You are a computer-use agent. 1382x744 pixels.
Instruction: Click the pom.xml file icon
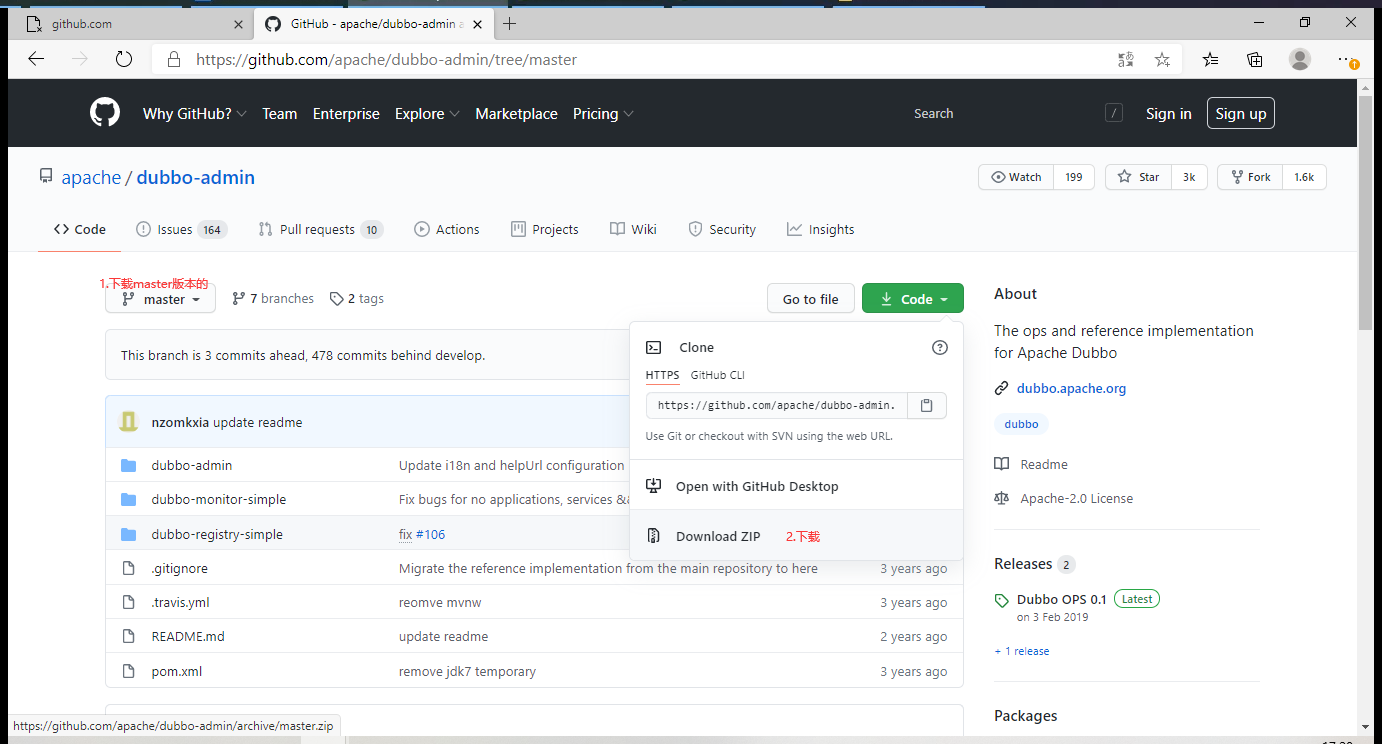click(x=128, y=671)
